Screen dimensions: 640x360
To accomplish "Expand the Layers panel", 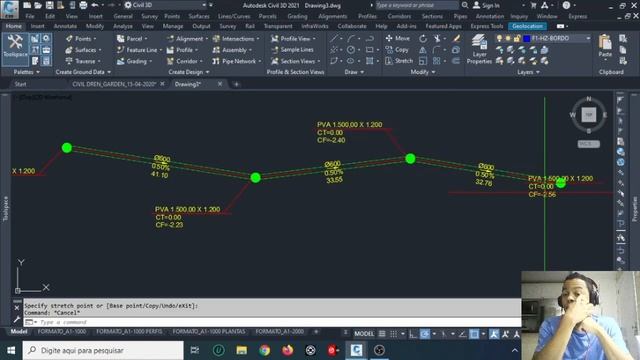I will [528, 72].
